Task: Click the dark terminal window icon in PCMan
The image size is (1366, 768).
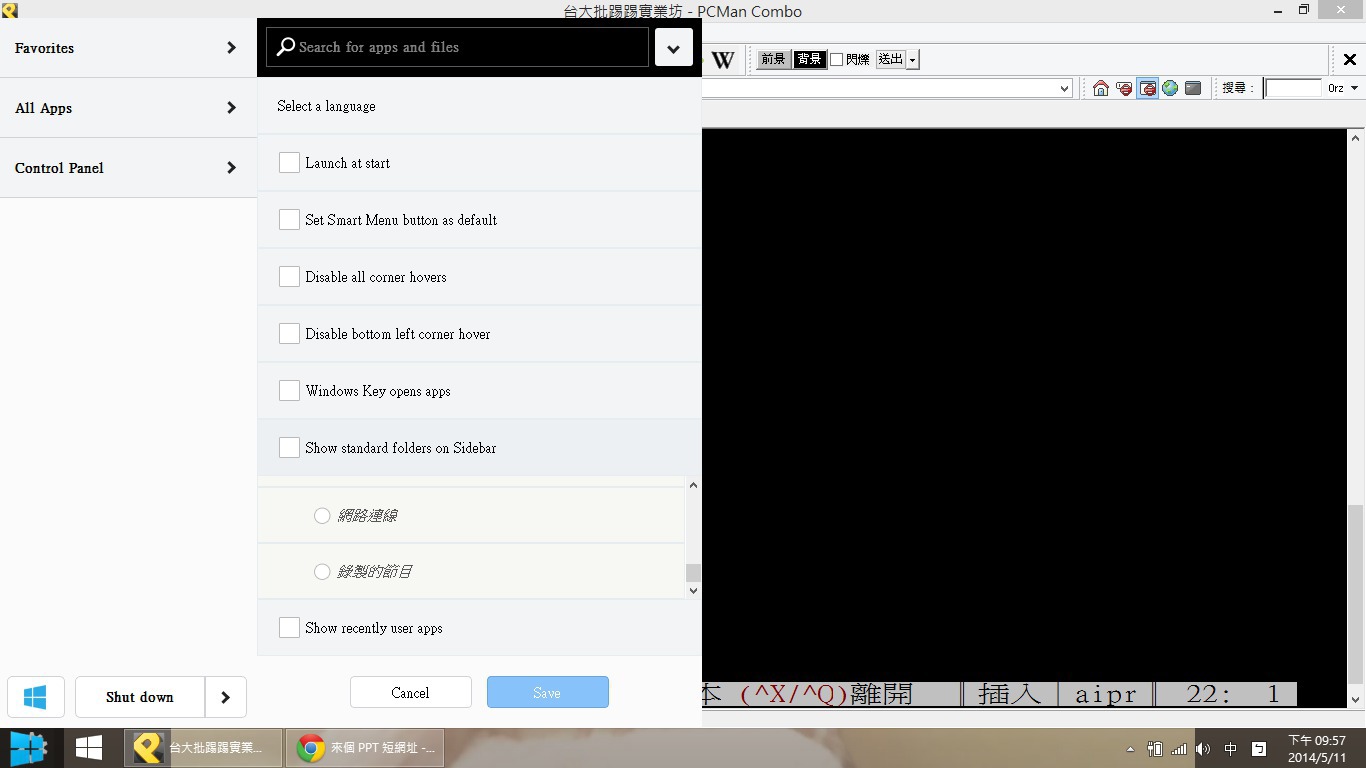Action: (x=1193, y=88)
